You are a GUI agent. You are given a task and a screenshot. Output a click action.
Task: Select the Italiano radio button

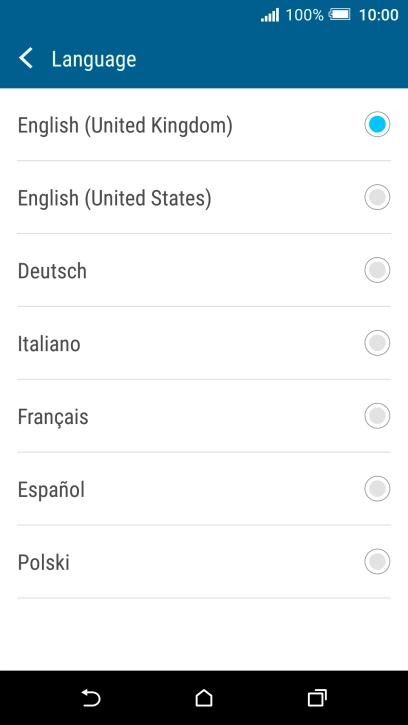pos(377,343)
